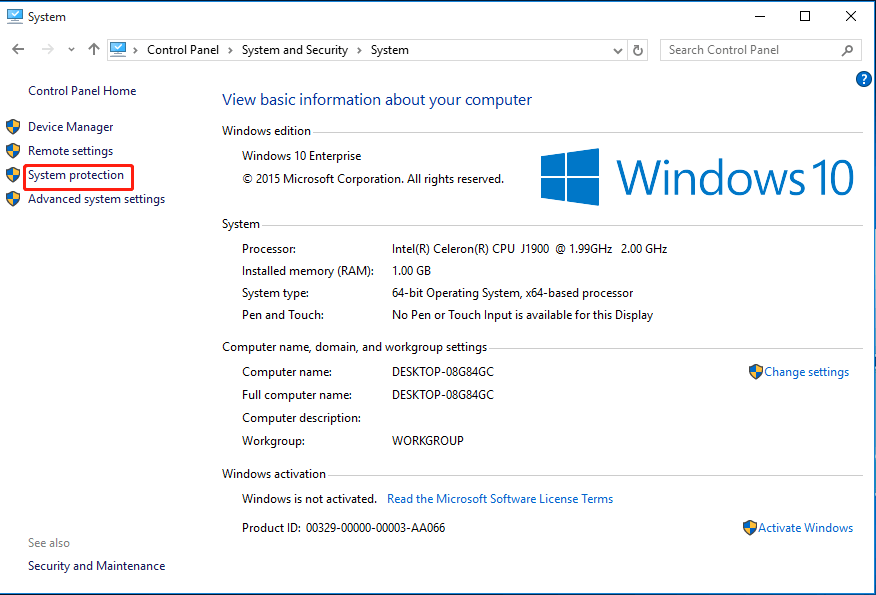The height and width of the screenshot is (595, 876).
Task: Open Advanced system settings
Action: 96,199
